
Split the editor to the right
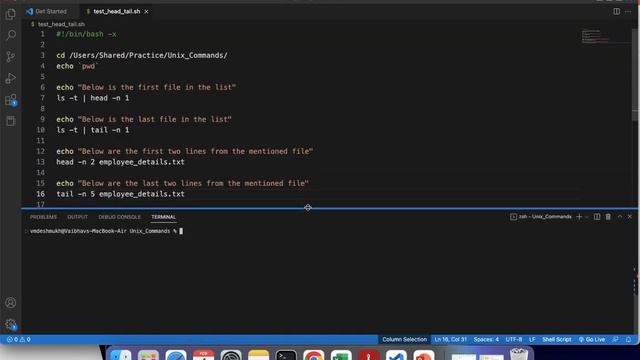tap(616, 11)
